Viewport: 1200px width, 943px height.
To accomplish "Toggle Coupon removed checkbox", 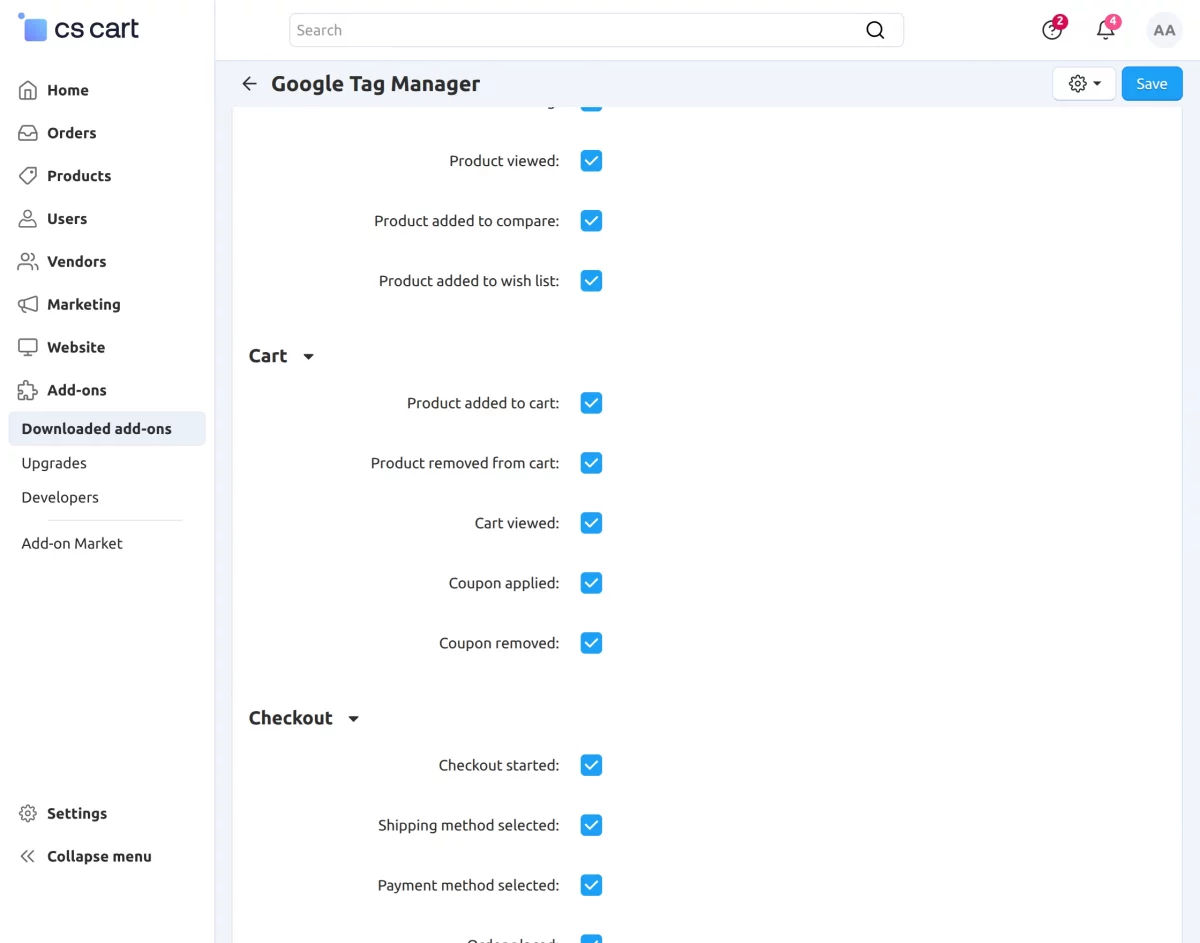I will tap(591, 643).
